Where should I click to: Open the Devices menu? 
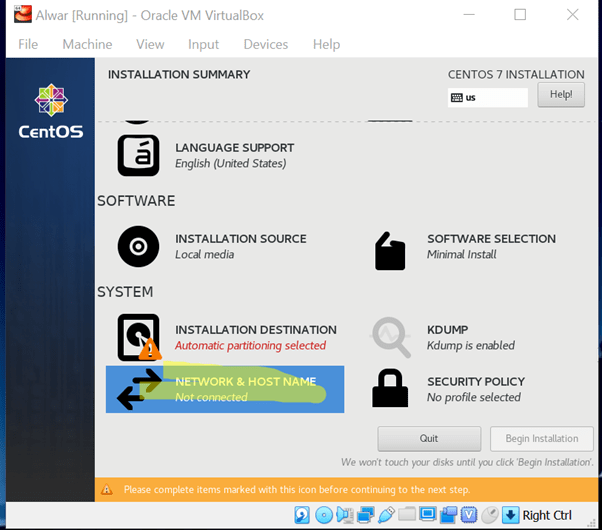pos(265,44)
